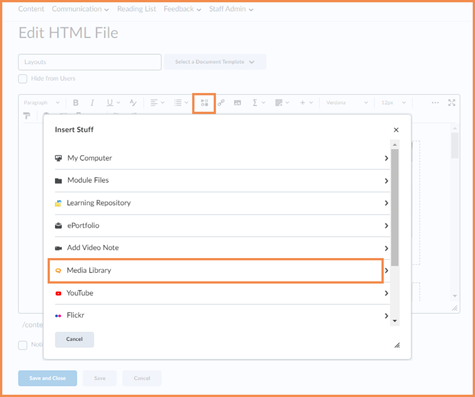Click the format painter icon
The image size is (475, 397).
[x=27, y=116]
